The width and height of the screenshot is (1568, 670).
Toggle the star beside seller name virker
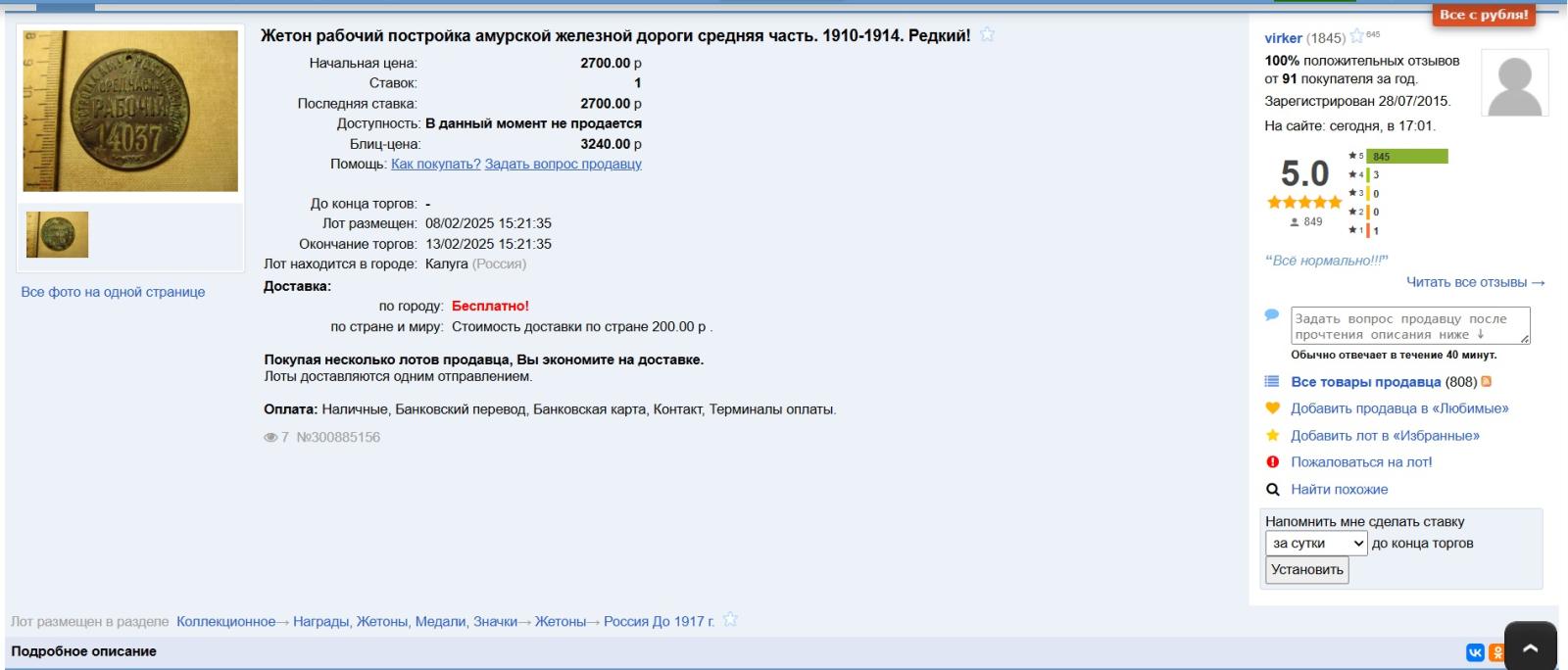[1356, 36]
